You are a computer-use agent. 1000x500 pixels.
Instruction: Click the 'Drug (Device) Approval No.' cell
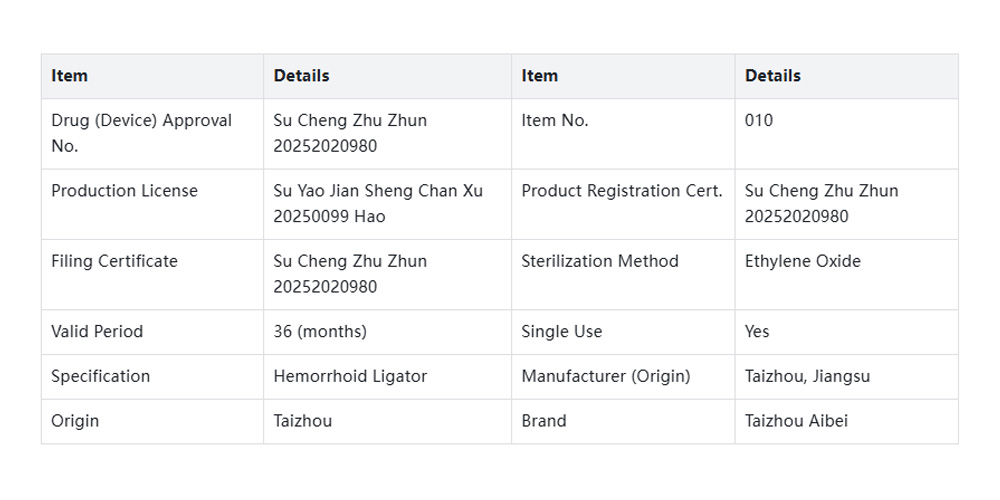click(141, 133)
